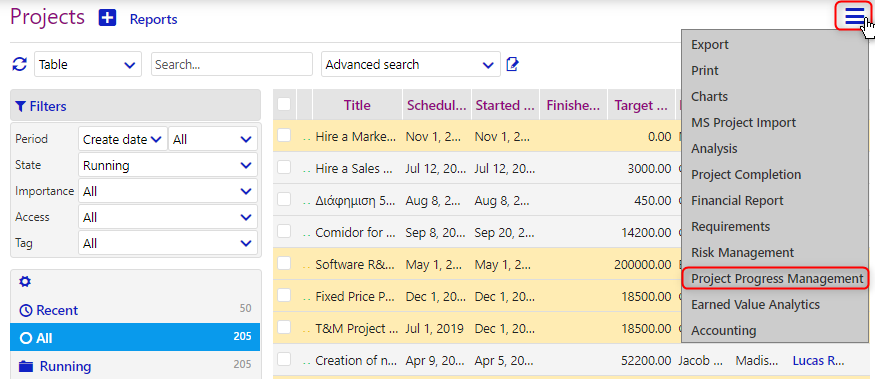Select Project Progress Management menu item
This screenshot has width=875, height=379.
coord(775,279)
